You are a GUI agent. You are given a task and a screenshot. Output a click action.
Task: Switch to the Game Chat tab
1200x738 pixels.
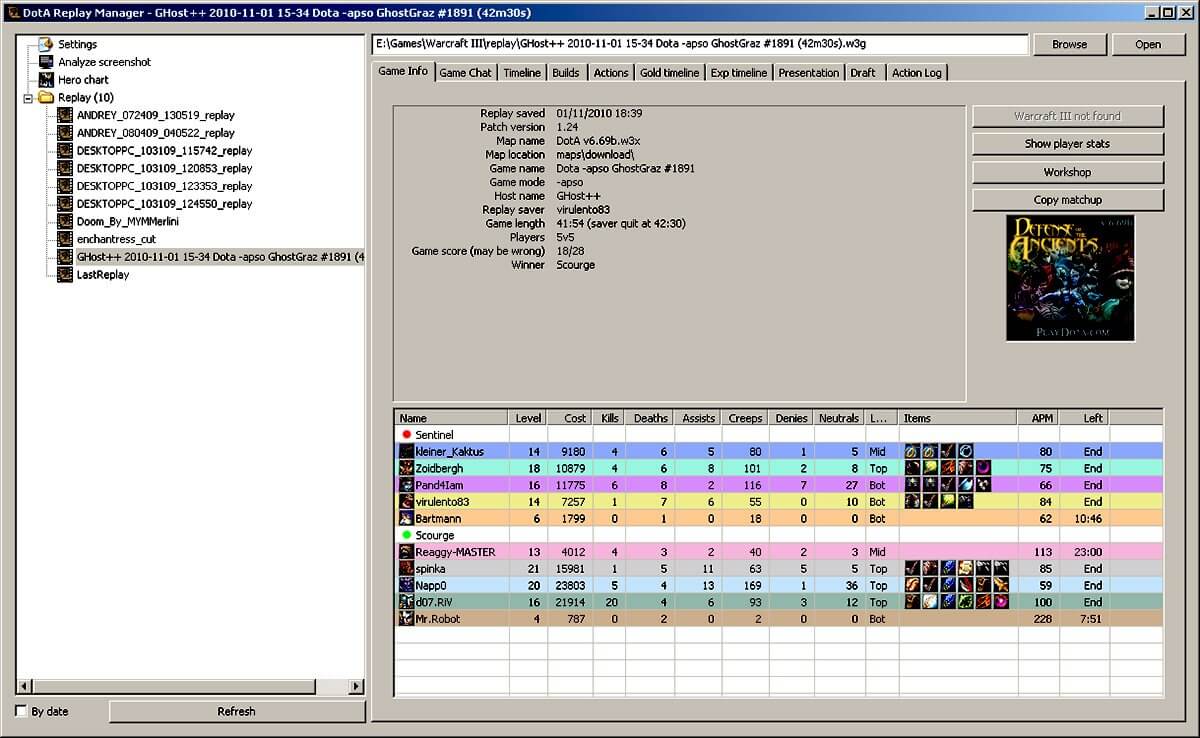click(x=465, y=73)
